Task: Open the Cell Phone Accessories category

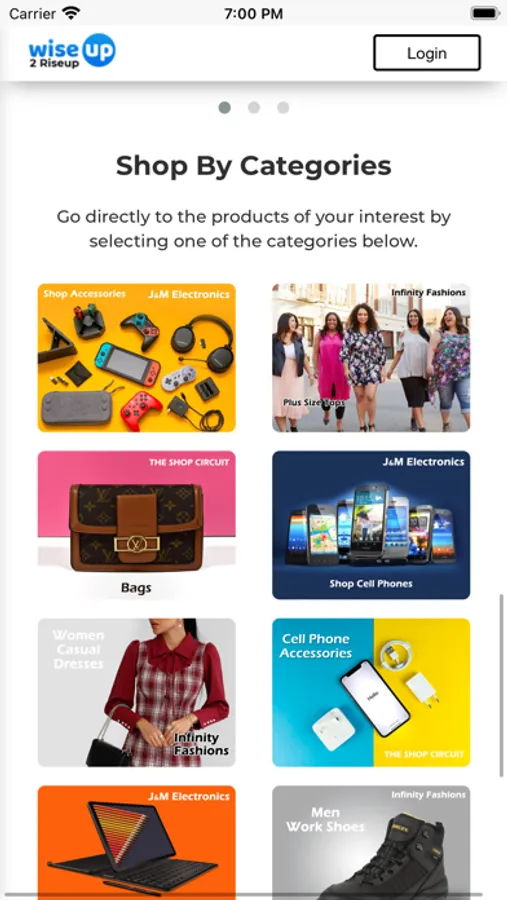Action: [x=371, y=692]
